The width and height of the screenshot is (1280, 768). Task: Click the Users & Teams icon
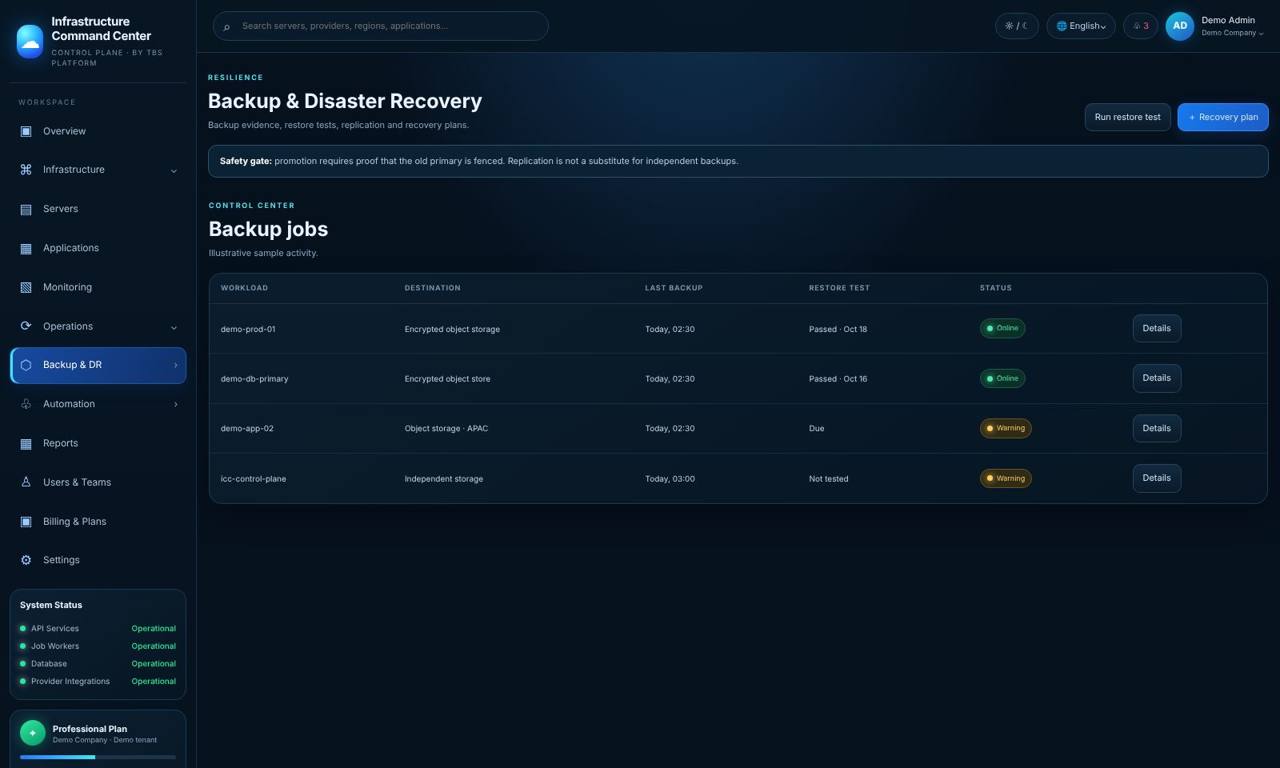point(26,482)
